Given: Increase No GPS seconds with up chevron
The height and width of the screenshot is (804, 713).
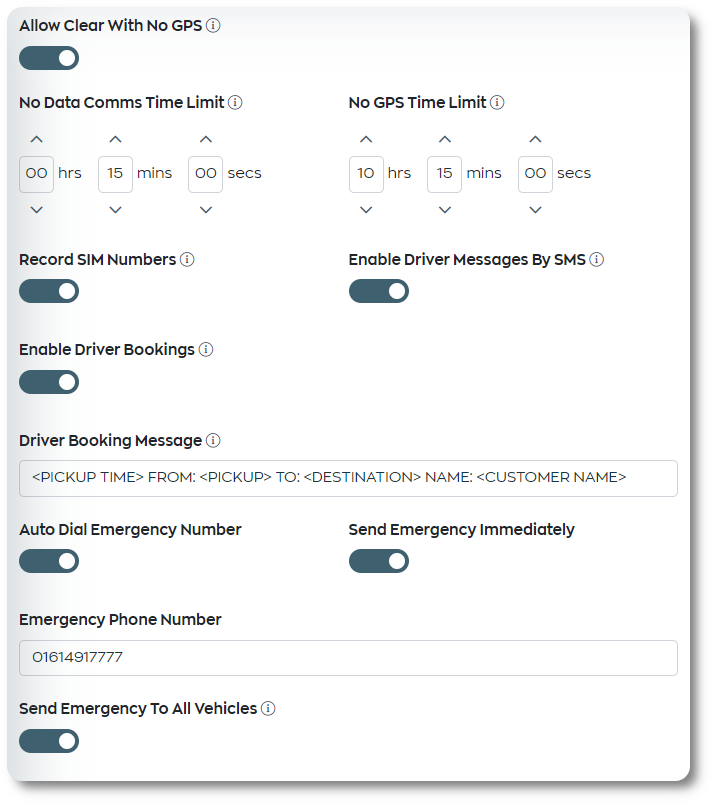Looking at the screenshot, I should (535, 139).
